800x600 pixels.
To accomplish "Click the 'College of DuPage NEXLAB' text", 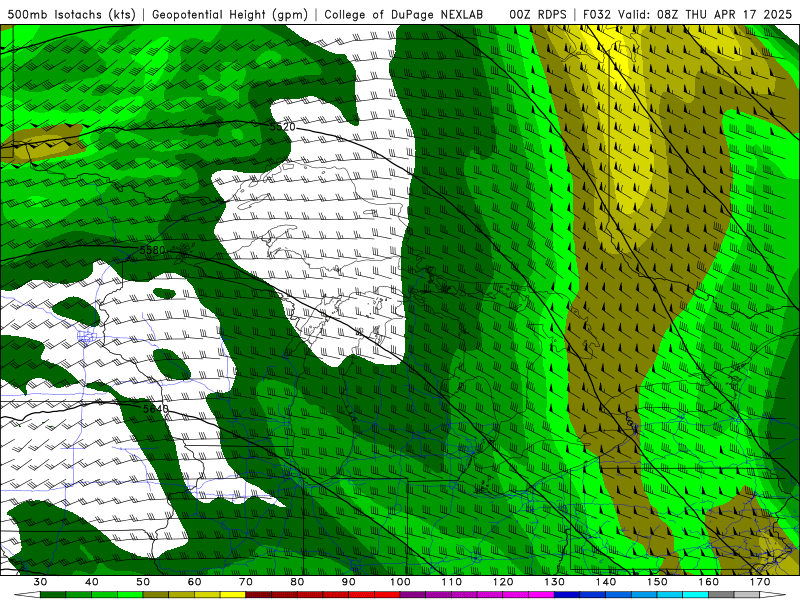I will click(x=404, y=14).
